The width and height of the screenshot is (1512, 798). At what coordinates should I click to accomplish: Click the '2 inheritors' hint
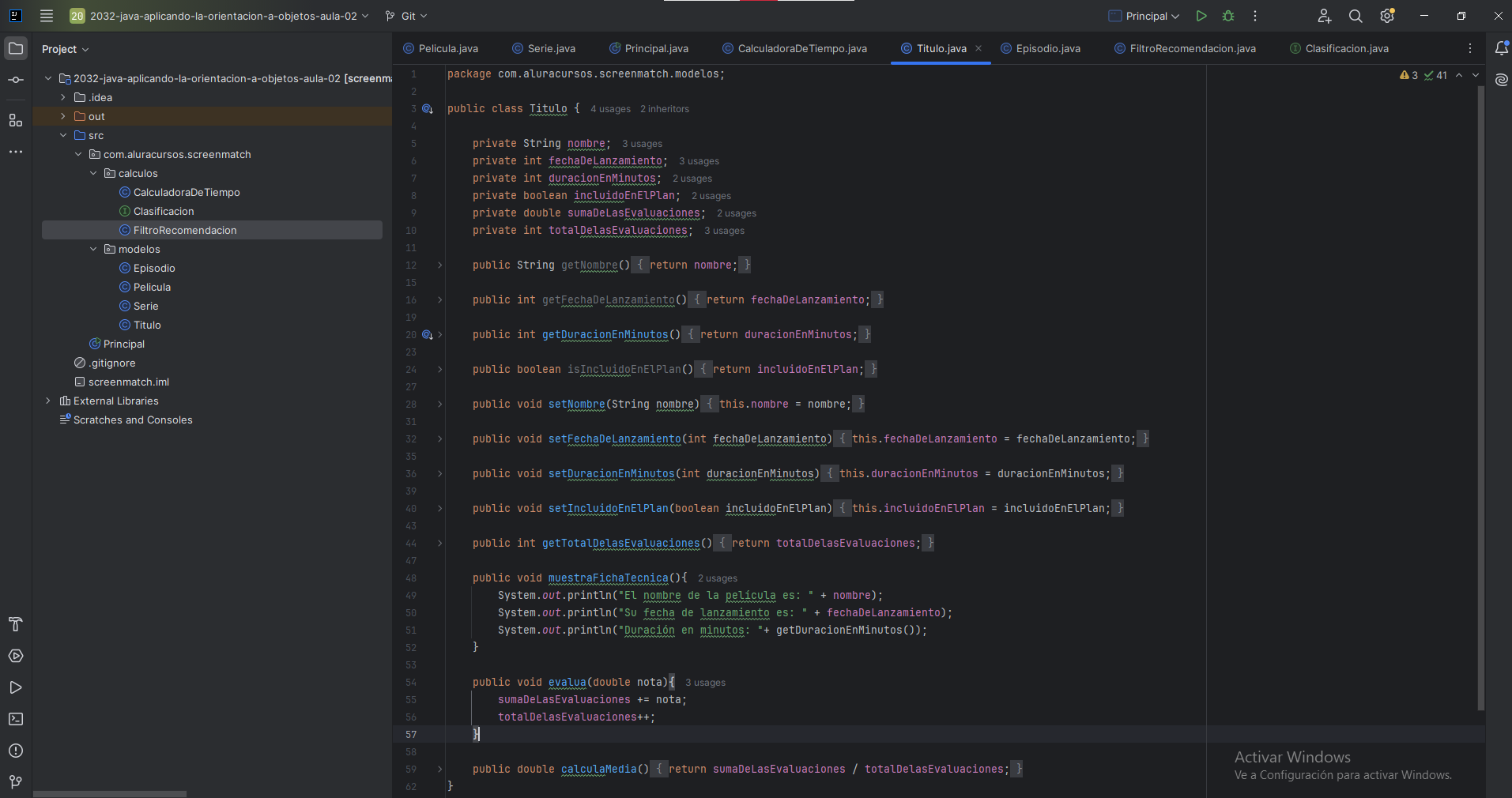(x=665, y=109)
